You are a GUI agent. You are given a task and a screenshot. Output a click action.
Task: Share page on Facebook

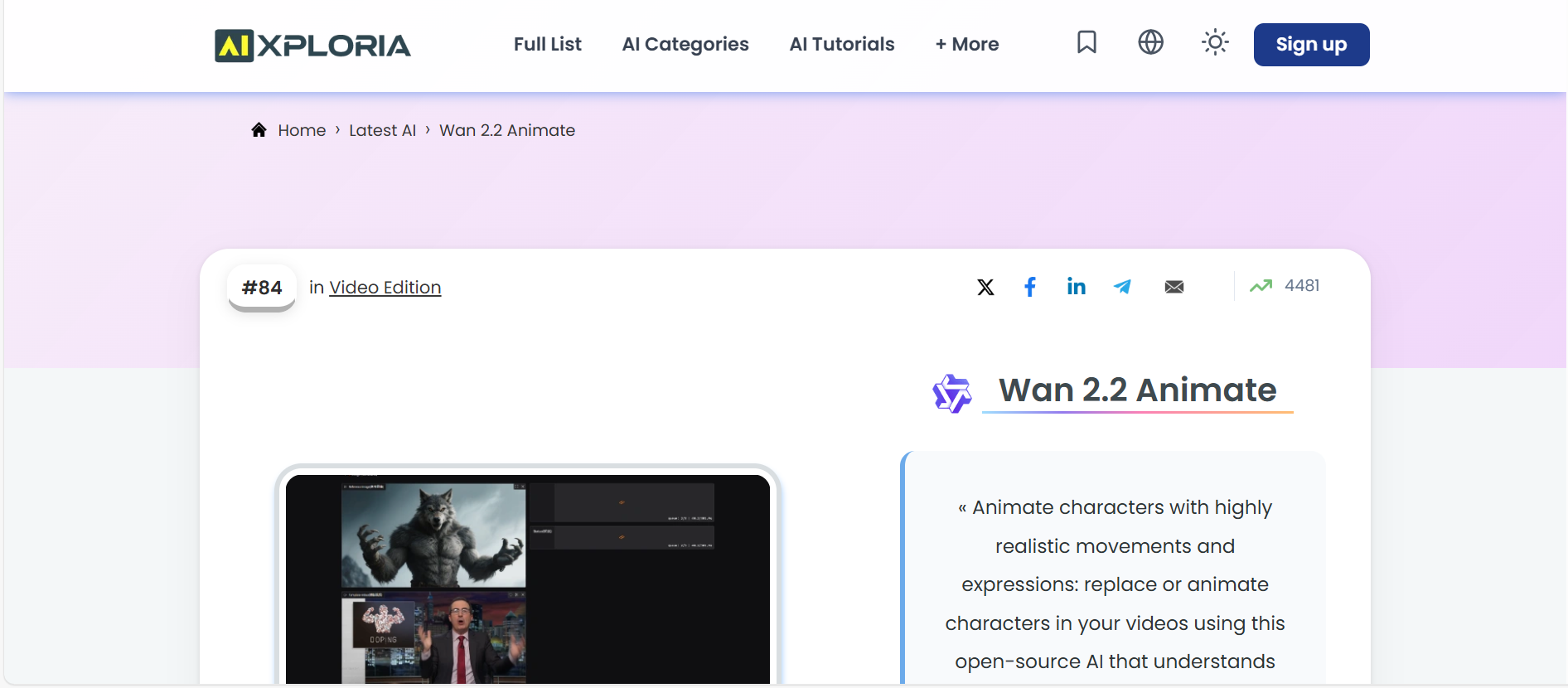(1030, 287)
